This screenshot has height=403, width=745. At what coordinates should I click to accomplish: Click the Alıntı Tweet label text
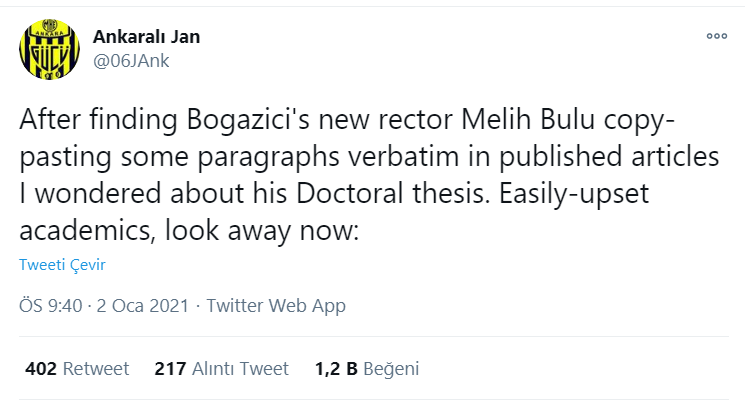click(x=240, y=368)
